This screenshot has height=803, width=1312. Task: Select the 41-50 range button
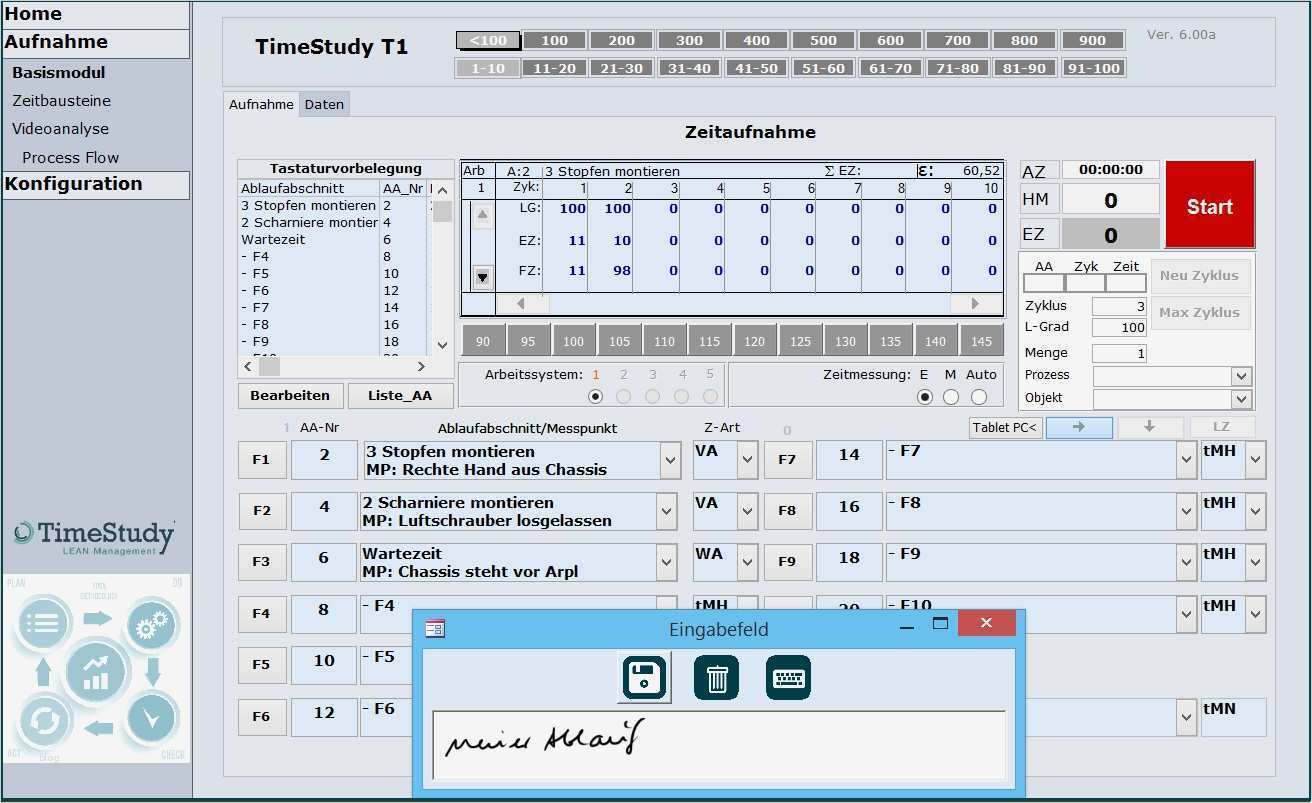756,68
